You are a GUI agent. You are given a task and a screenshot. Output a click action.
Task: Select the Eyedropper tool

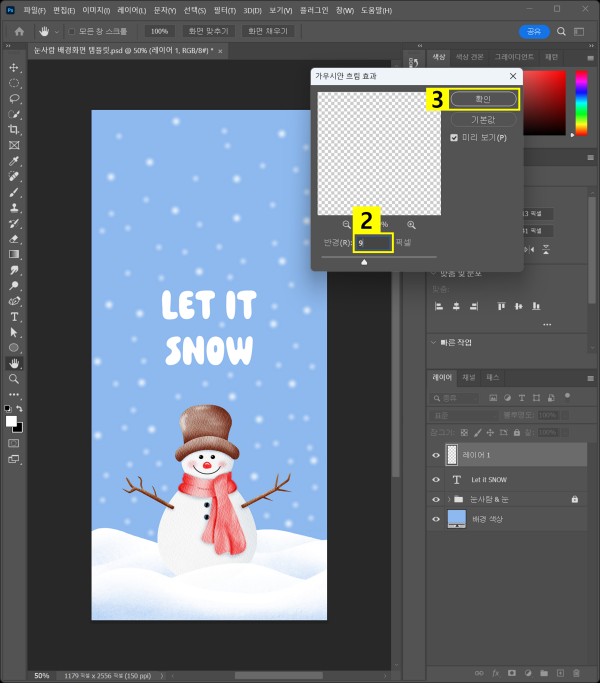point(14,161)
